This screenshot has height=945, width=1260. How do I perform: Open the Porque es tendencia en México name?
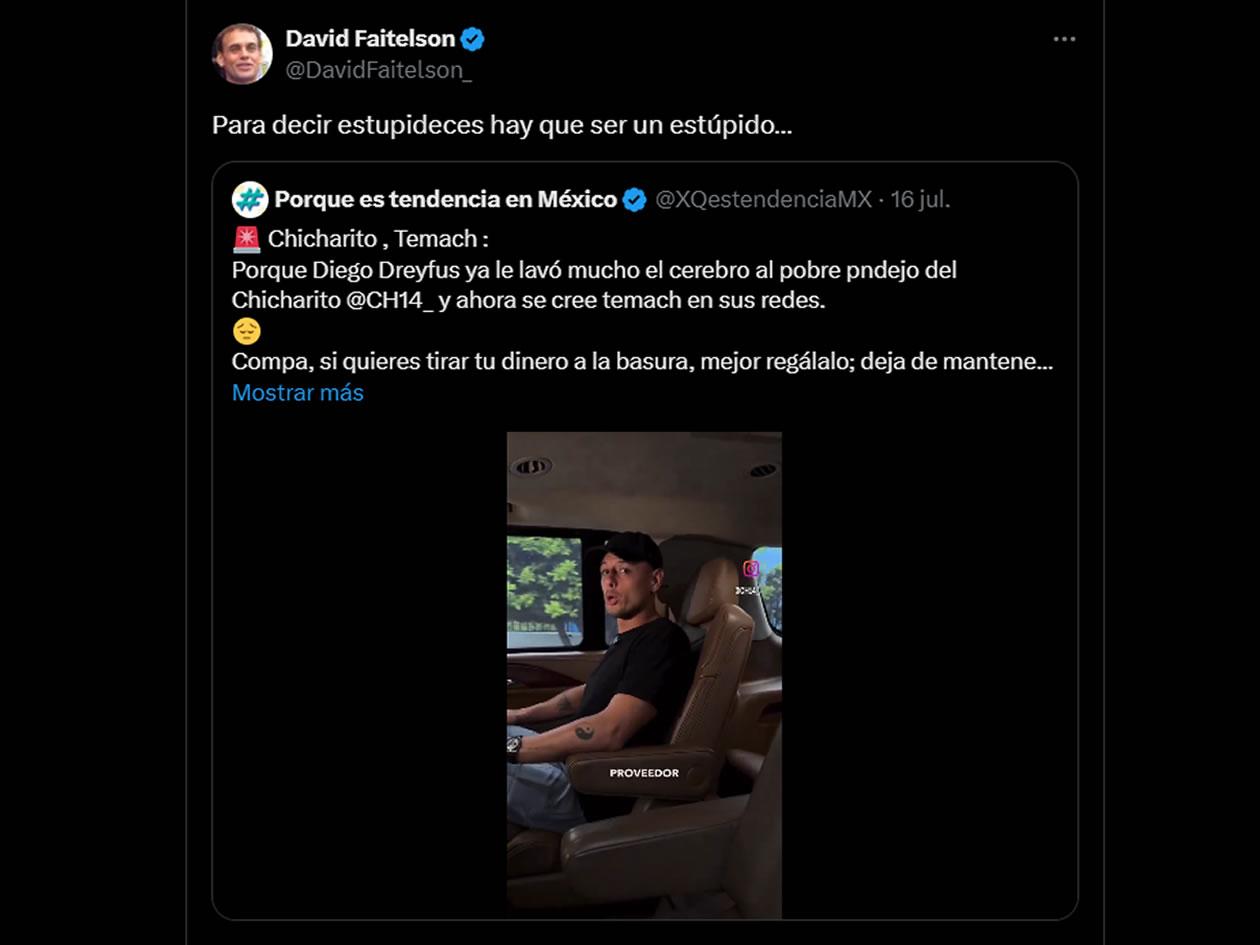445,200
